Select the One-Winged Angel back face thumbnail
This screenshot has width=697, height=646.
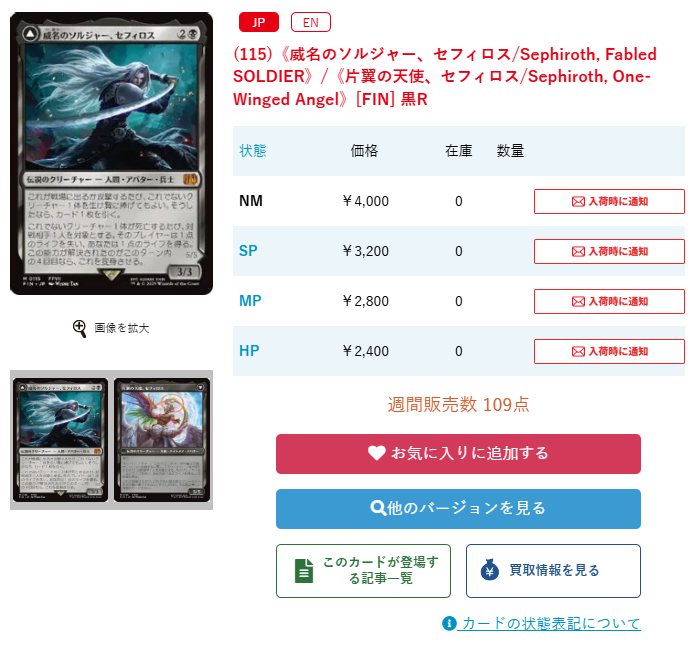pos(162,440)
